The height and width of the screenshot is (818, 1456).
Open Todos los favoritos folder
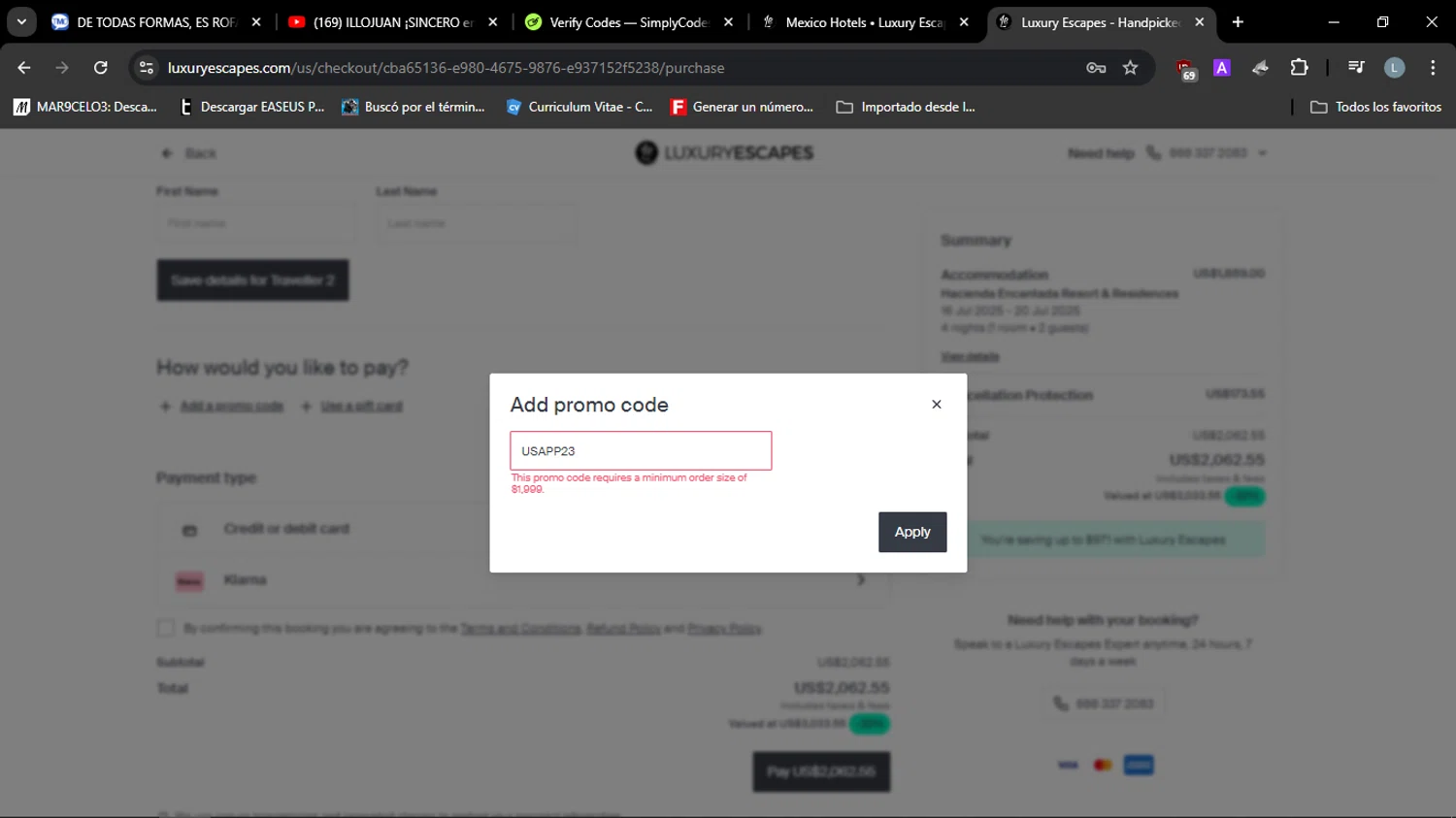pos(1375,107)
